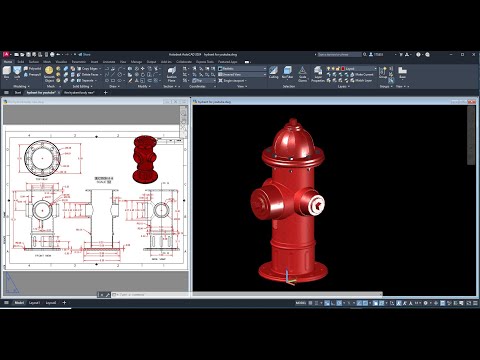Open the Insert ribbon tab
This screenshot has height=360, width=480.
coord(95,62)
